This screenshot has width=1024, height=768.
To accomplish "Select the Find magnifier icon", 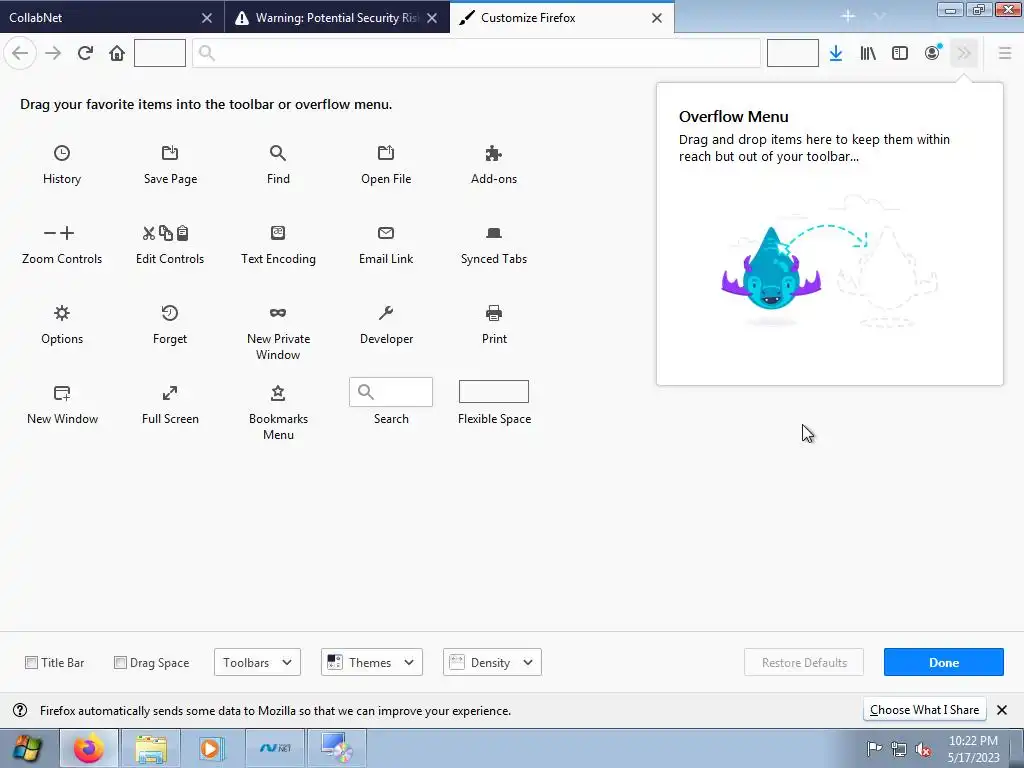I will 278,153.
